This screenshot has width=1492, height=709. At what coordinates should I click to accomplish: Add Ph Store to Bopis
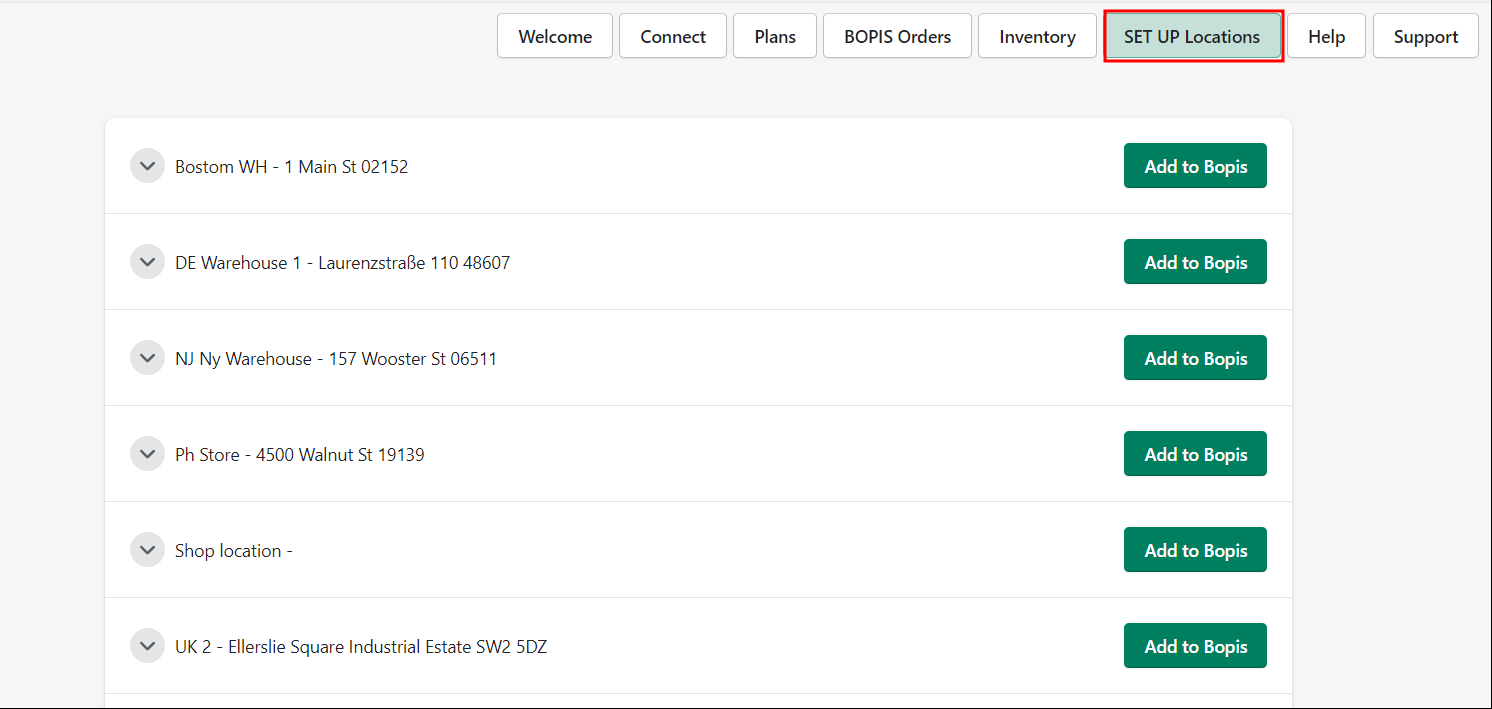pos(1195,454)
